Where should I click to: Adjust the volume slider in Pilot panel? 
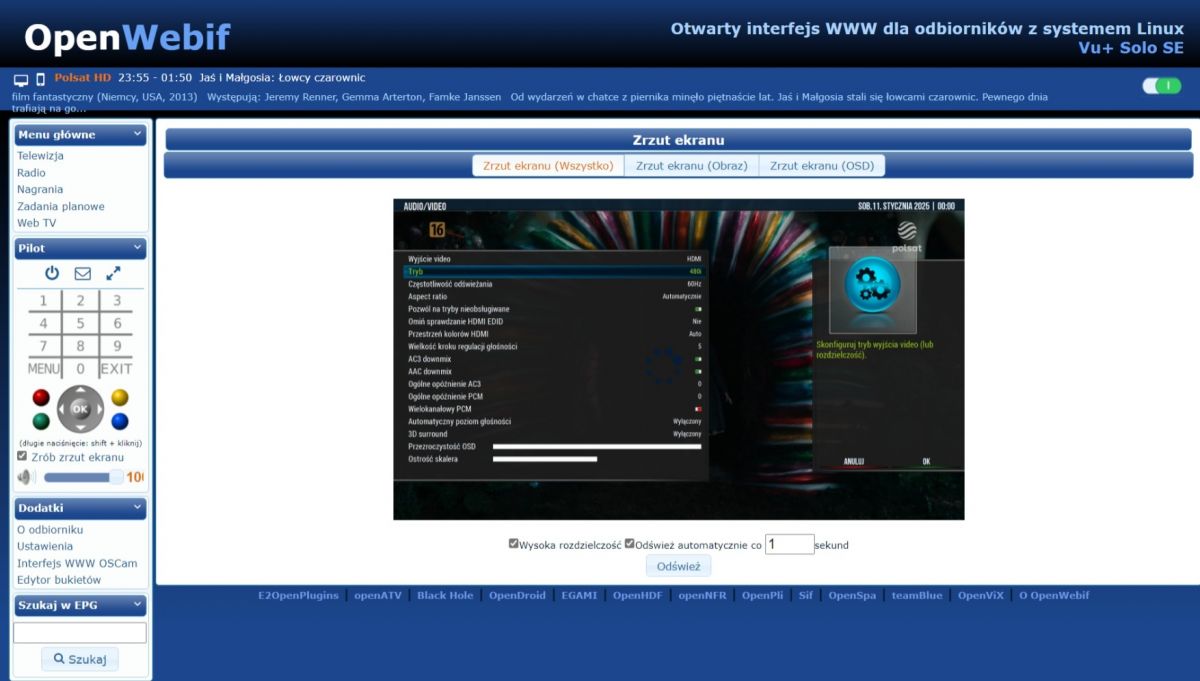pyautogui.click(x=84, y=477)
